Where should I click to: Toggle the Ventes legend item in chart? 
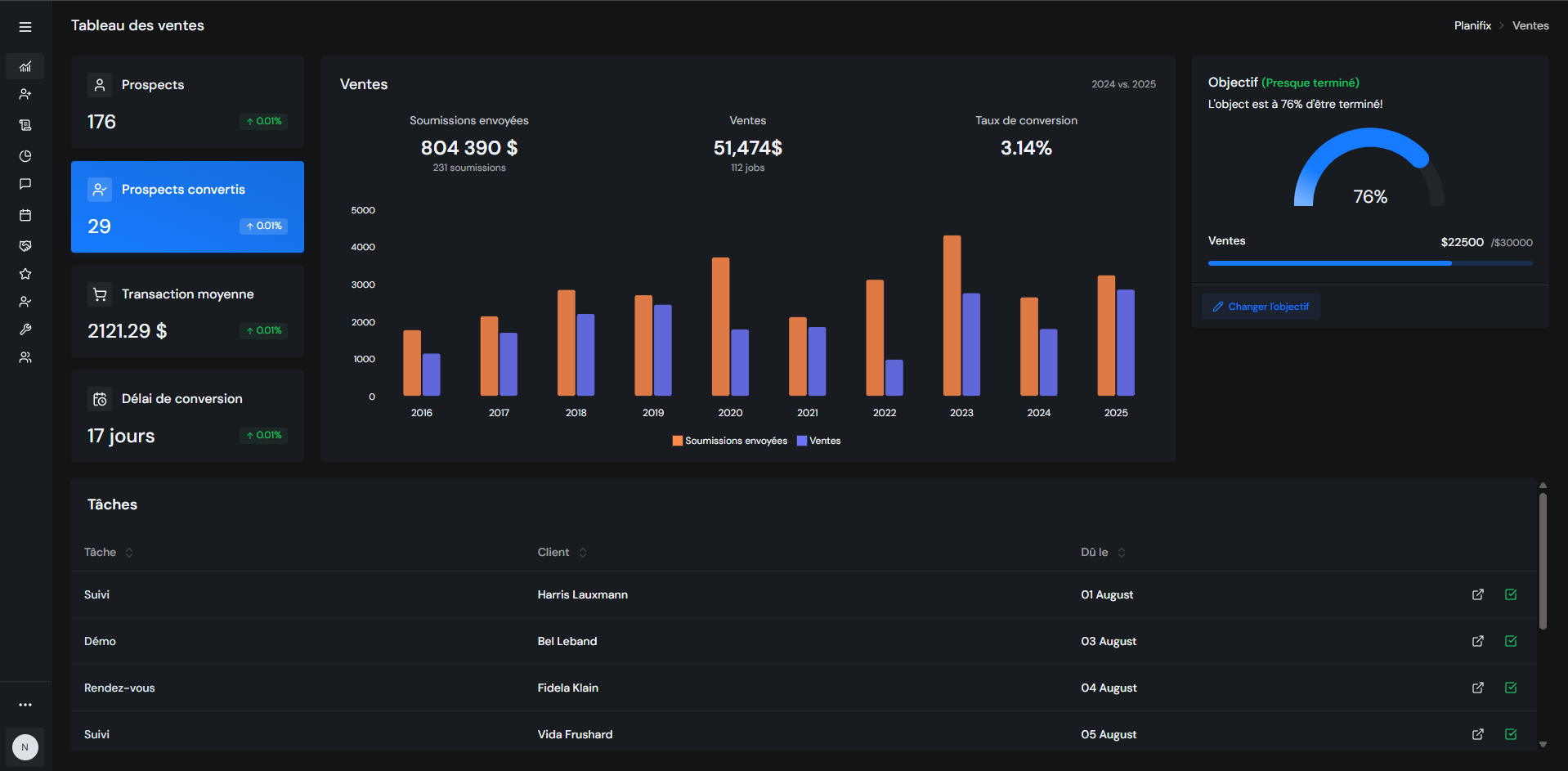pyautogui.click(x=818, y=441)
